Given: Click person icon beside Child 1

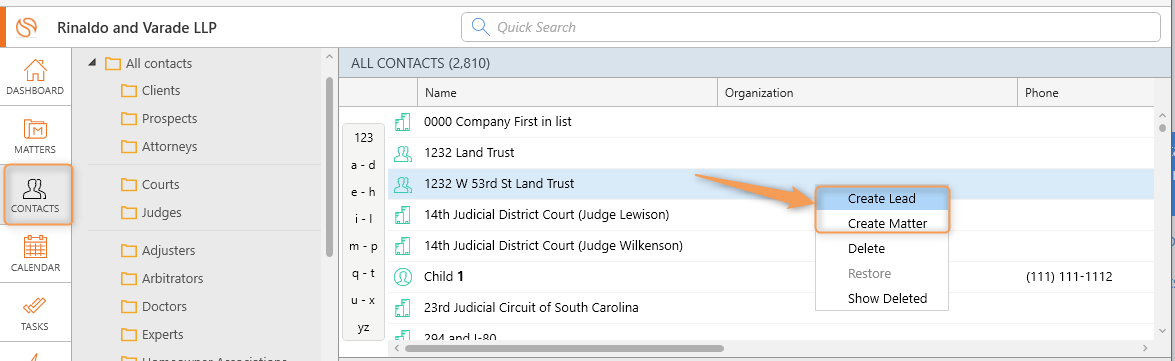Looking at the screenshot, I should 403,276.
